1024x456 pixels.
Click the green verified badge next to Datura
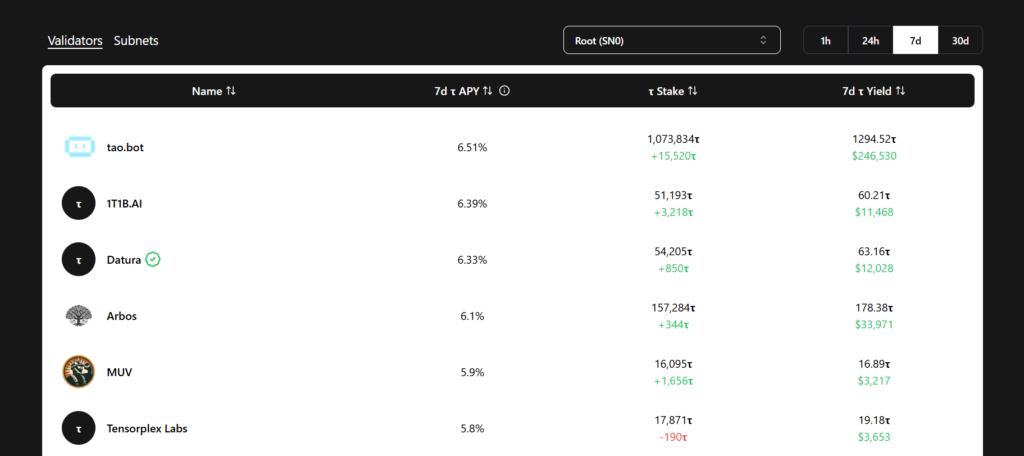coord(153,259)
